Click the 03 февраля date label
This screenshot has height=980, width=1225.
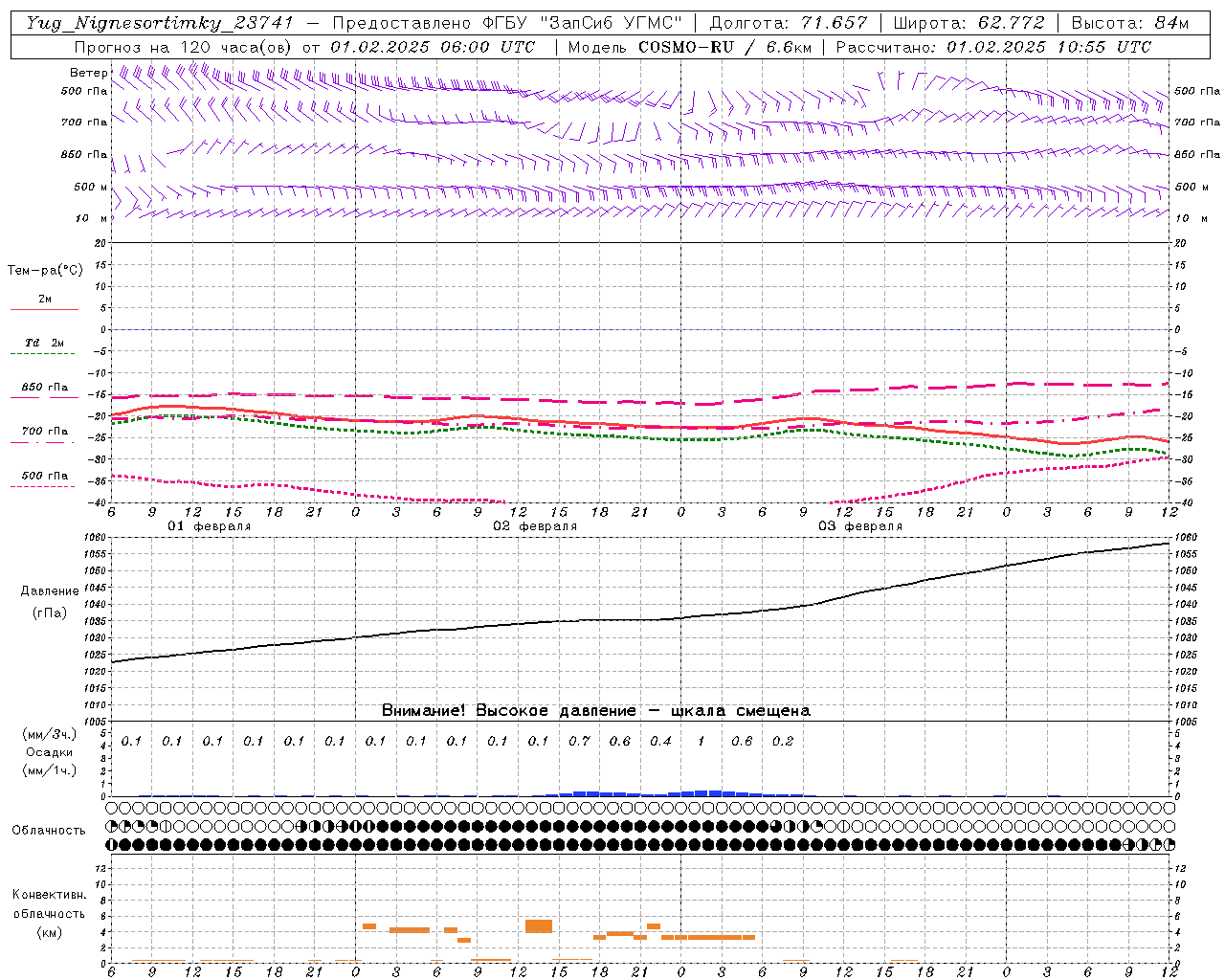coord(860,526)
